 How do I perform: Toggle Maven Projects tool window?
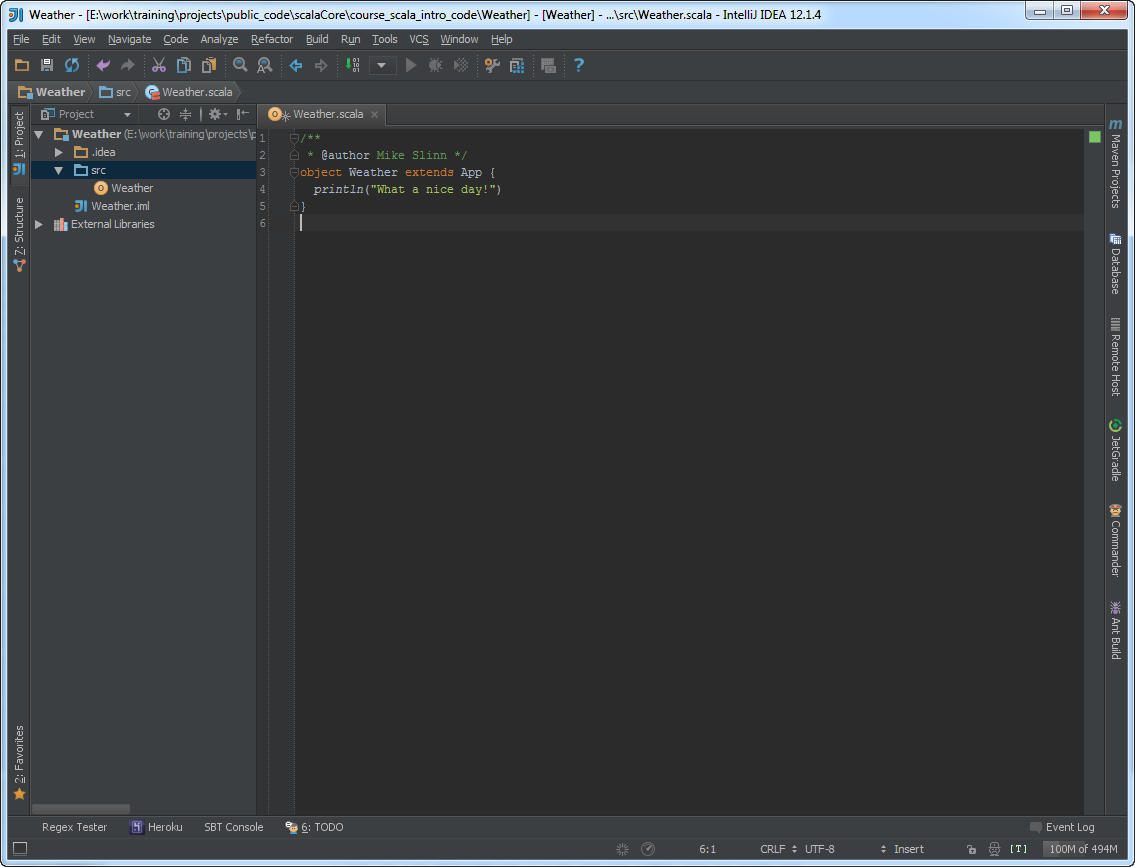click(1115, 164)
